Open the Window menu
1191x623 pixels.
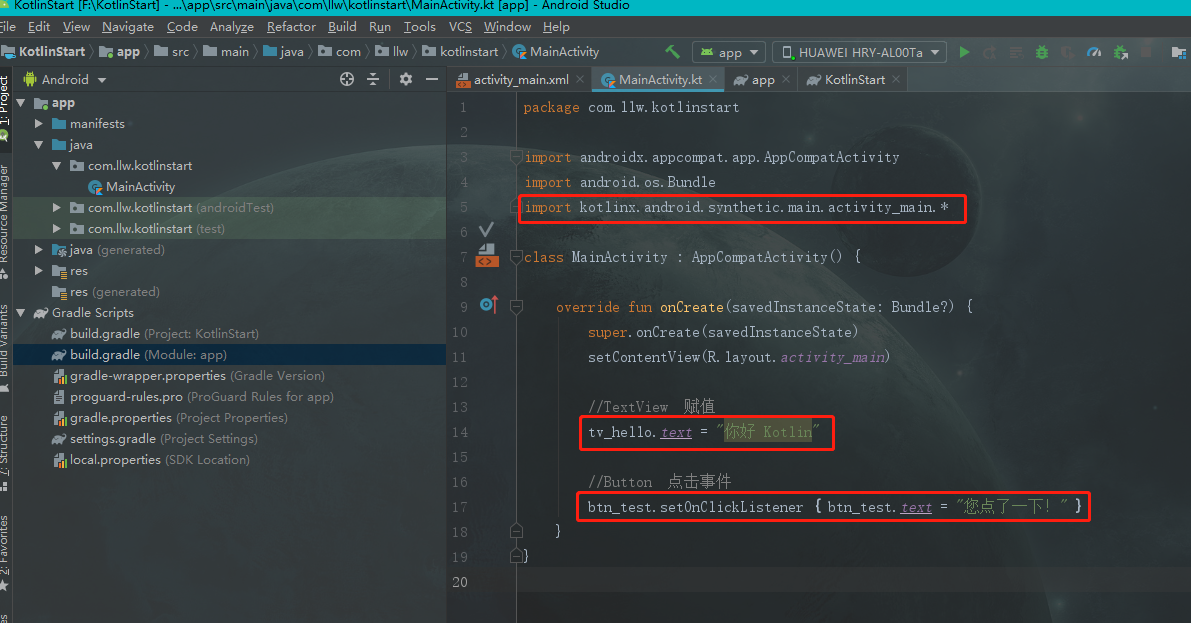point(507,27)
